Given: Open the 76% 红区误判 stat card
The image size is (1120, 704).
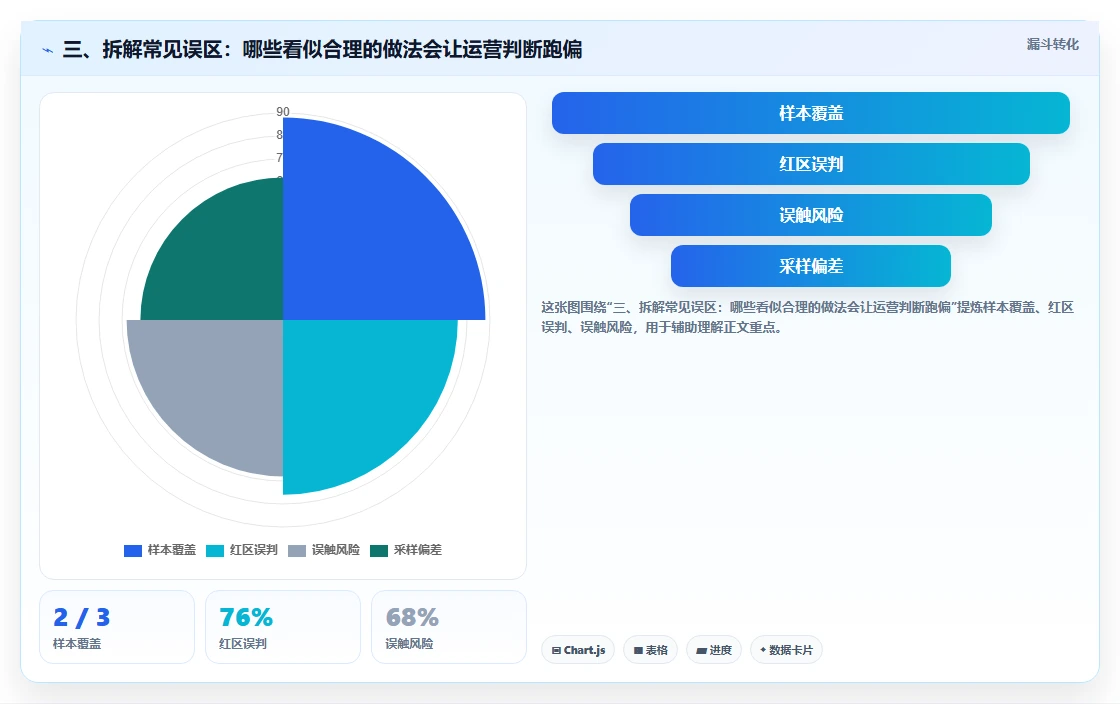Looking at the screenshot, I should point(283,627).
